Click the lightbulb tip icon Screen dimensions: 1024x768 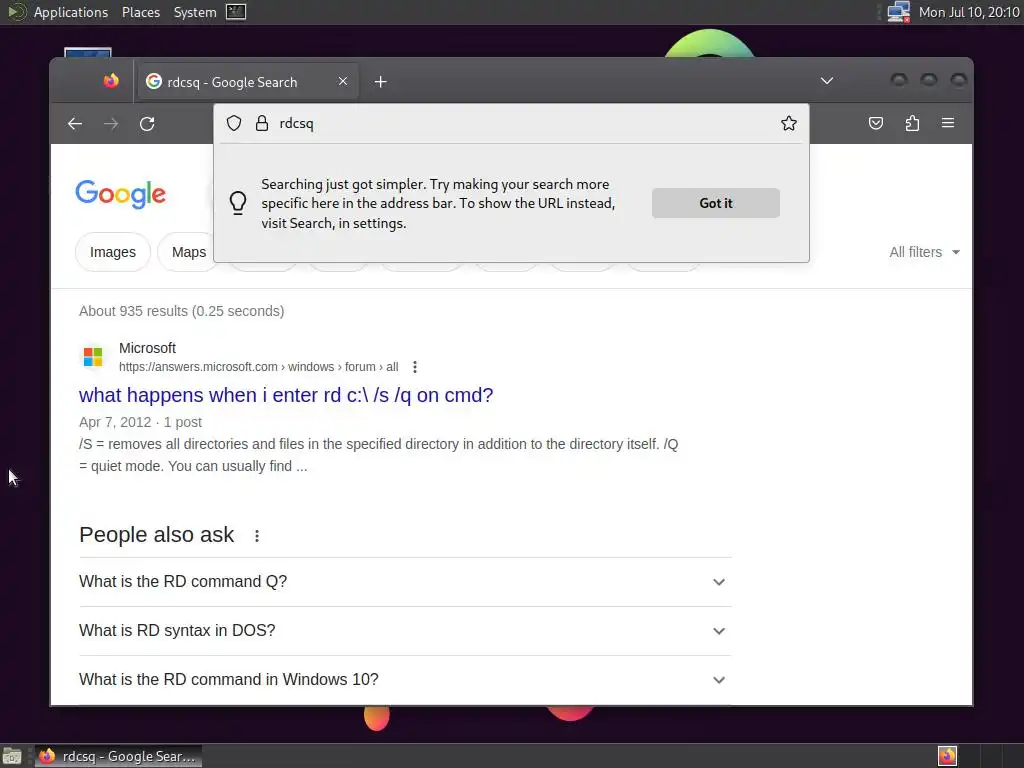238,203
